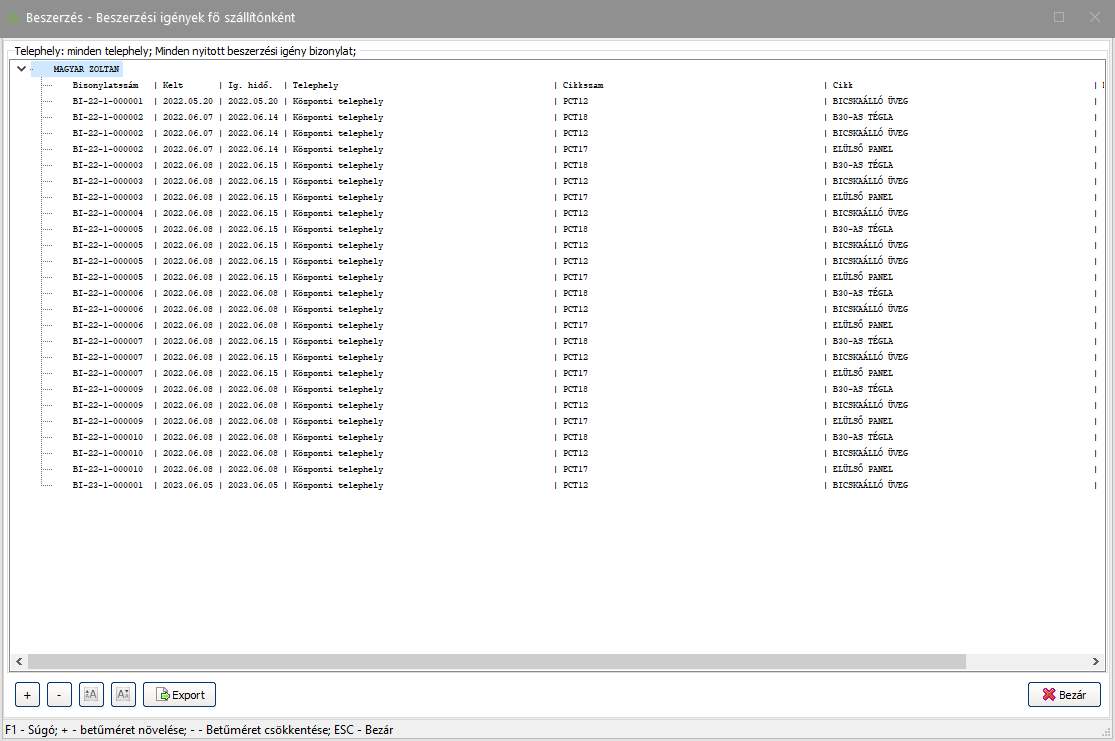The width and height of the screenshot is (1115, 741).
Task: Export the purchase request list
Action: tap(179, 694)
